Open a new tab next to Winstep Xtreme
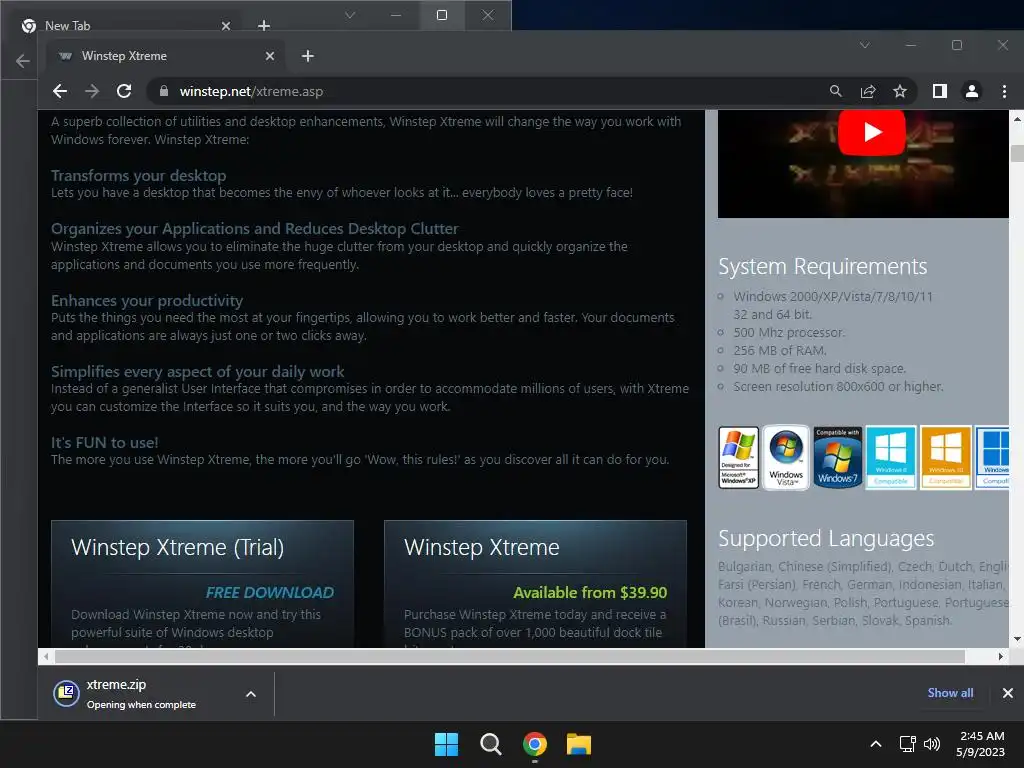1024x768 pixels. tap(308, 56)
